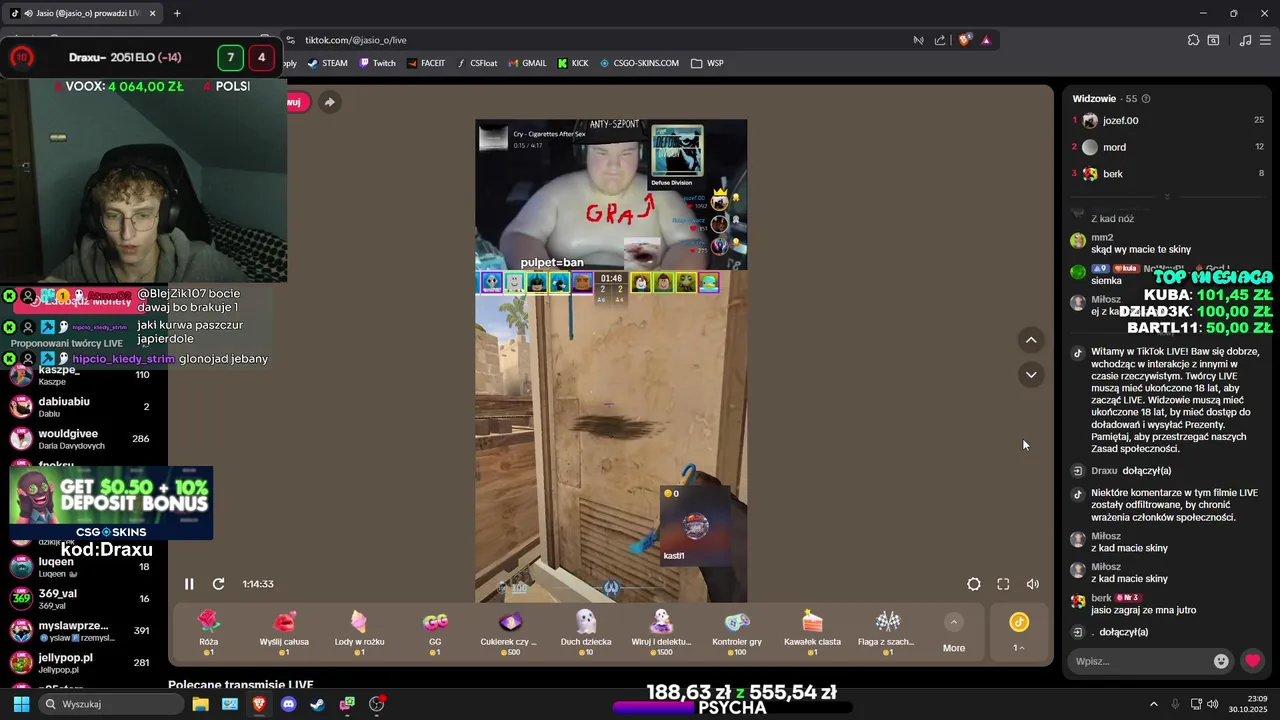Open Brave Rewards triangle icon
Viewport: 1280px width, 720px height.
[x=986, y=40]
